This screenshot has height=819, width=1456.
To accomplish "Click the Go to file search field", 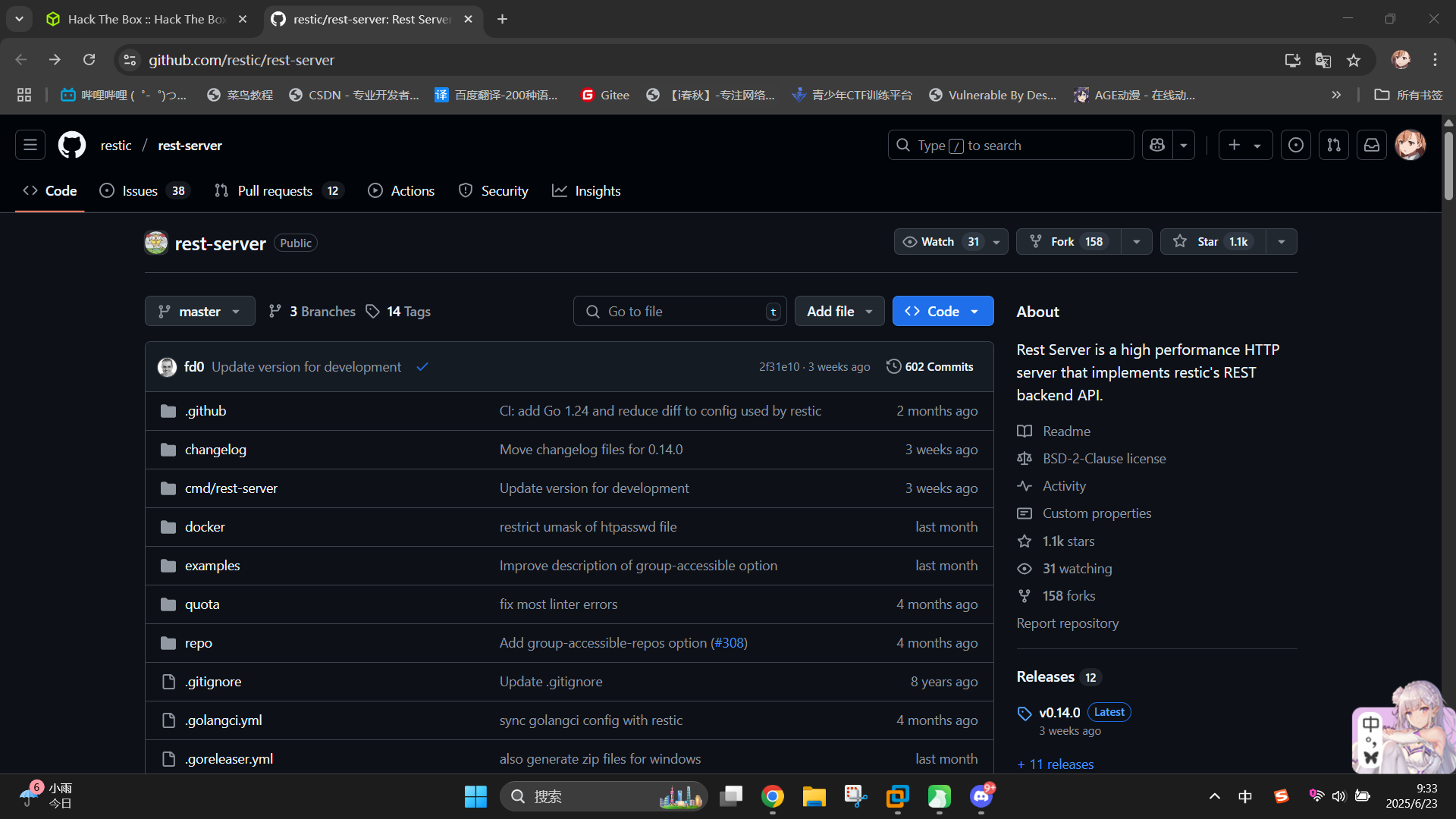I will [x=679, y=312].
